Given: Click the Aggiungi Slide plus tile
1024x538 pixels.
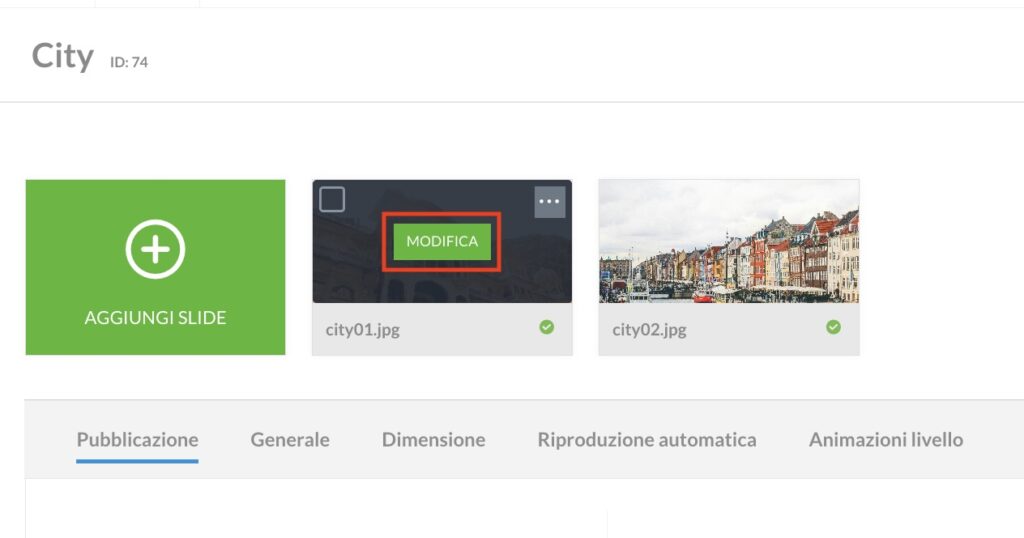Looking at the screenshot, I should pos(155,267).
